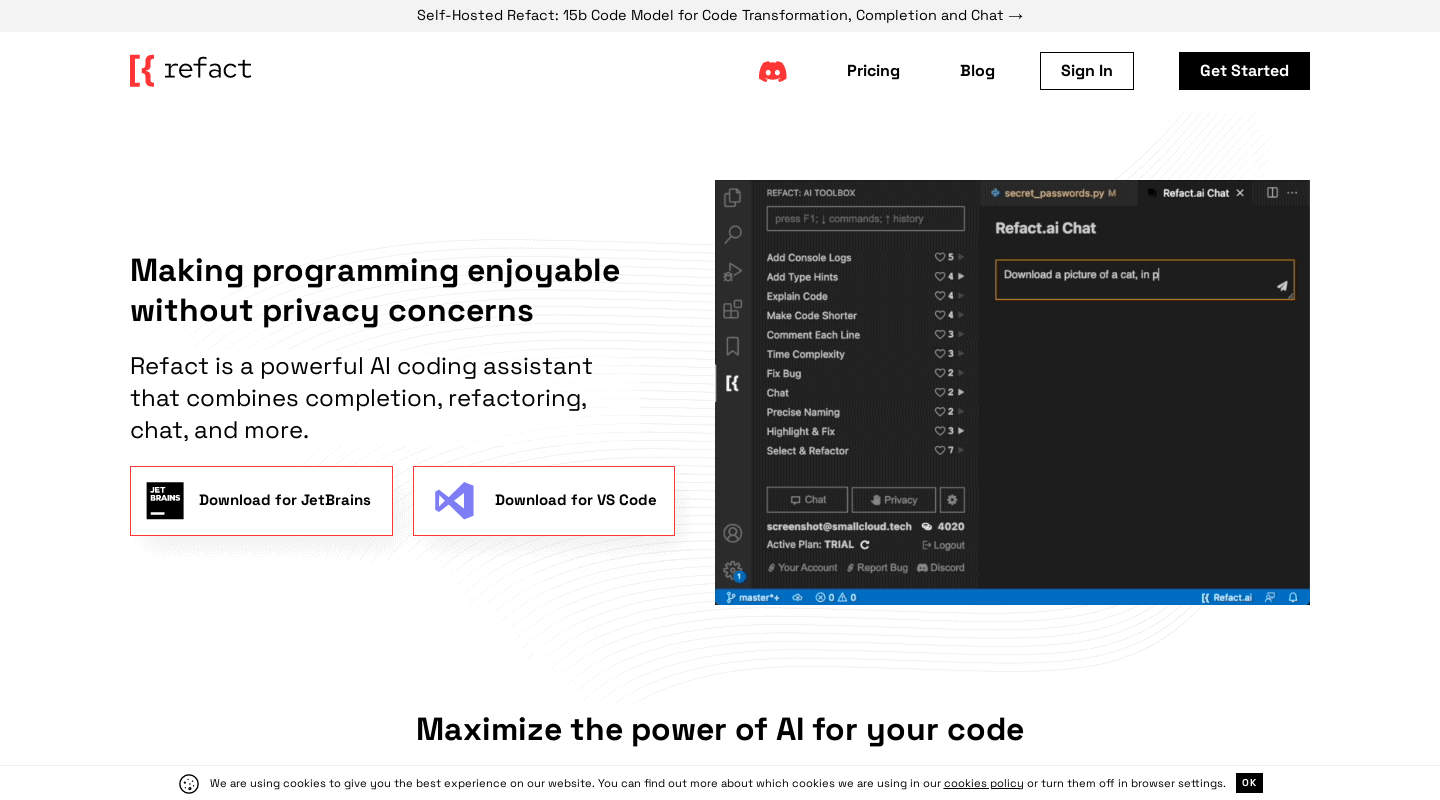Click the Refact.ai status bar item

pyautogui.click(x=1226, y=598)
